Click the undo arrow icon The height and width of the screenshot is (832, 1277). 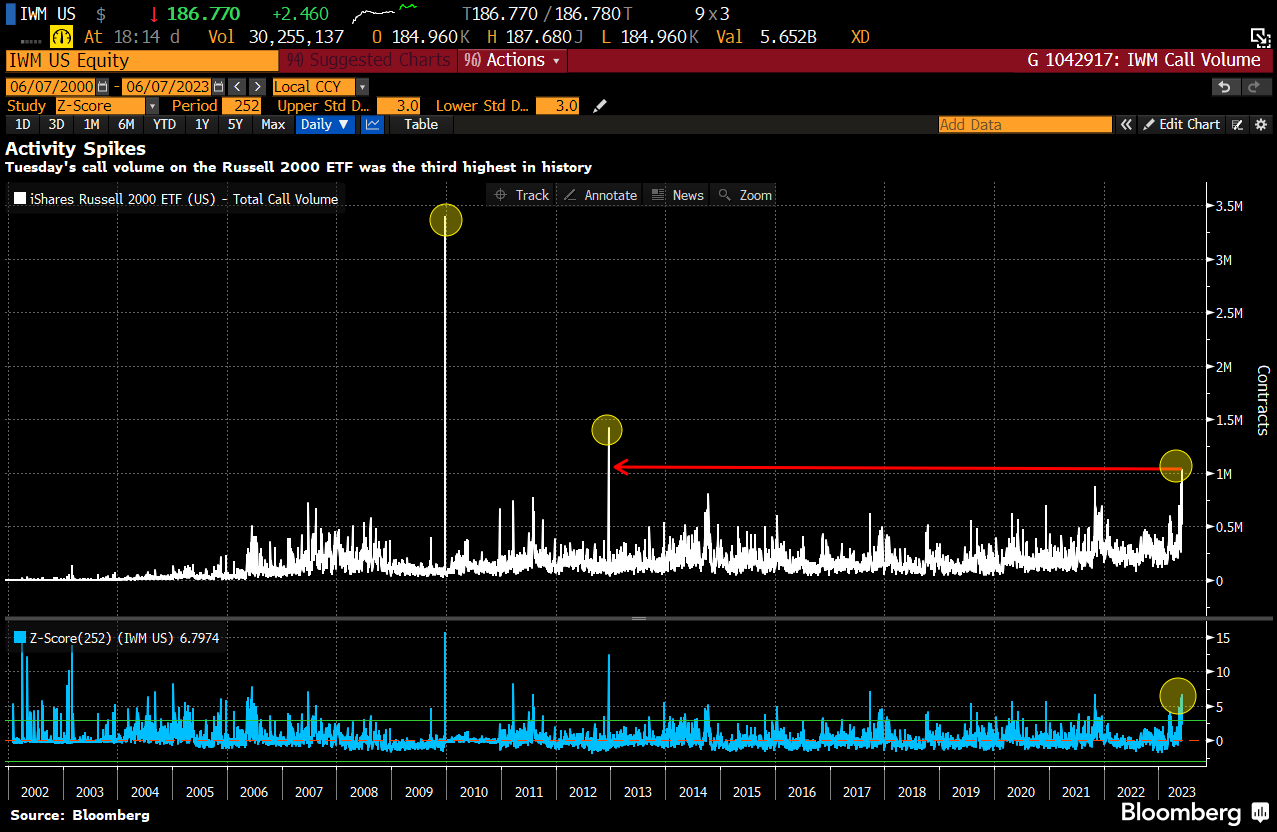click(x=1225, y=87)
